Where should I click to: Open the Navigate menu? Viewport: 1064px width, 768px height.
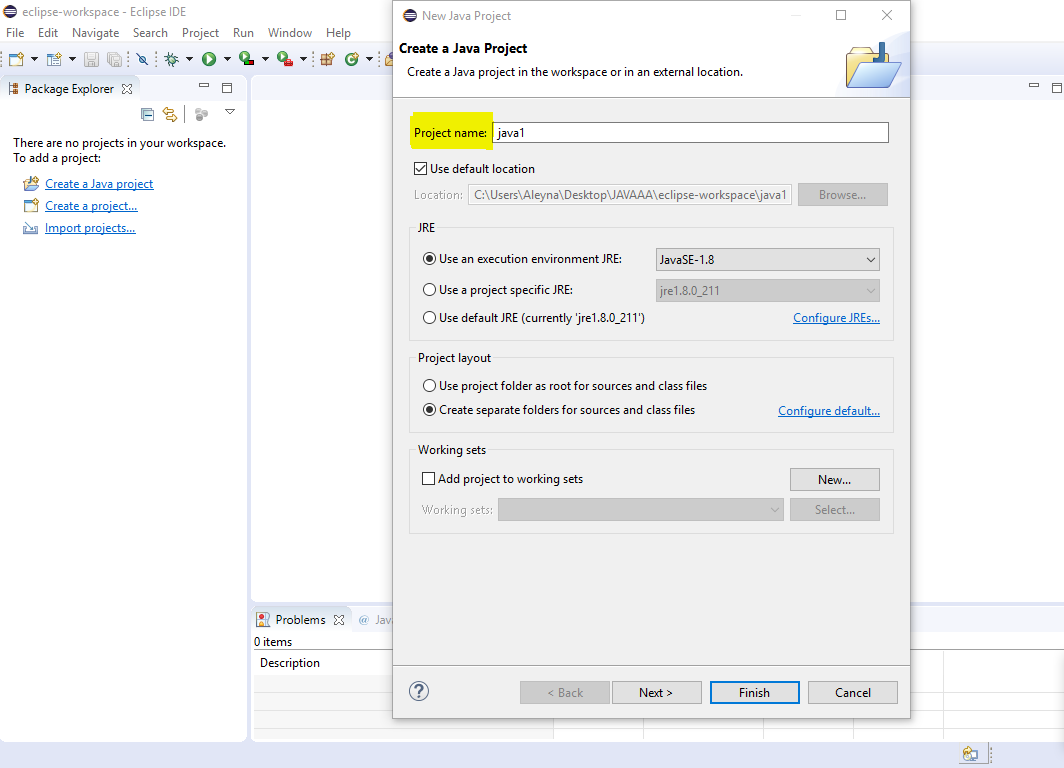tap(96, 33)
